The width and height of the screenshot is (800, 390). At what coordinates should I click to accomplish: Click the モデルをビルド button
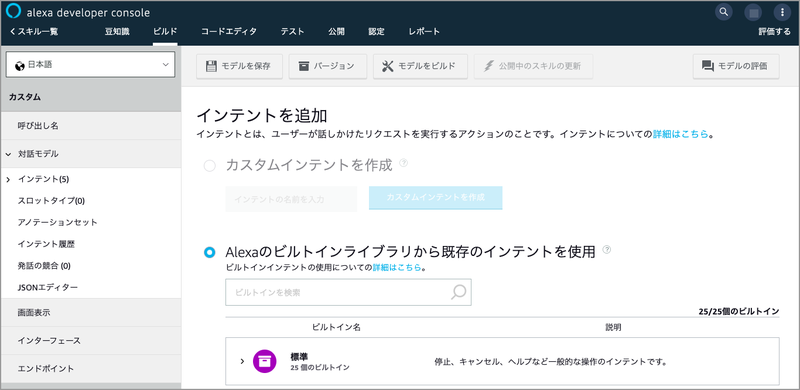tap(420, 66)
